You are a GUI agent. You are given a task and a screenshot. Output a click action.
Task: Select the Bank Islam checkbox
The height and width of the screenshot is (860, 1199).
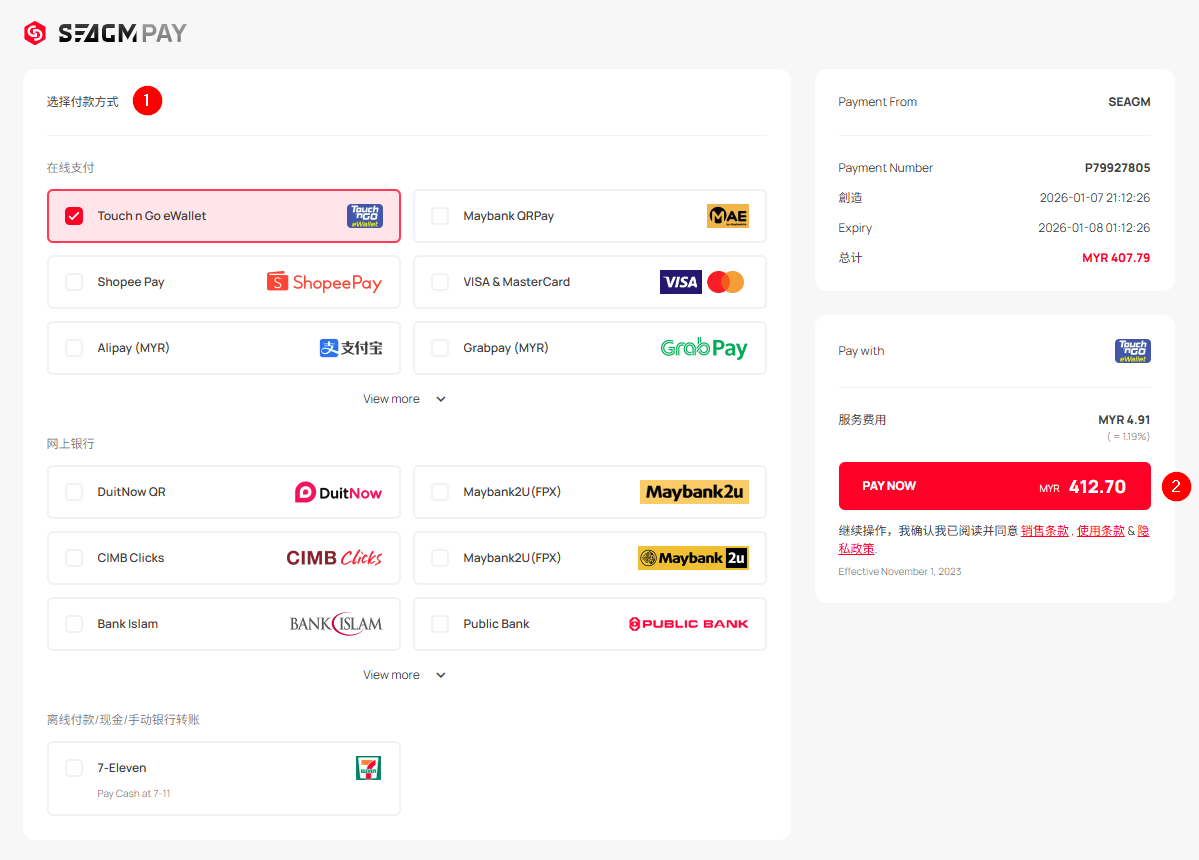click(x=74, y=624)
